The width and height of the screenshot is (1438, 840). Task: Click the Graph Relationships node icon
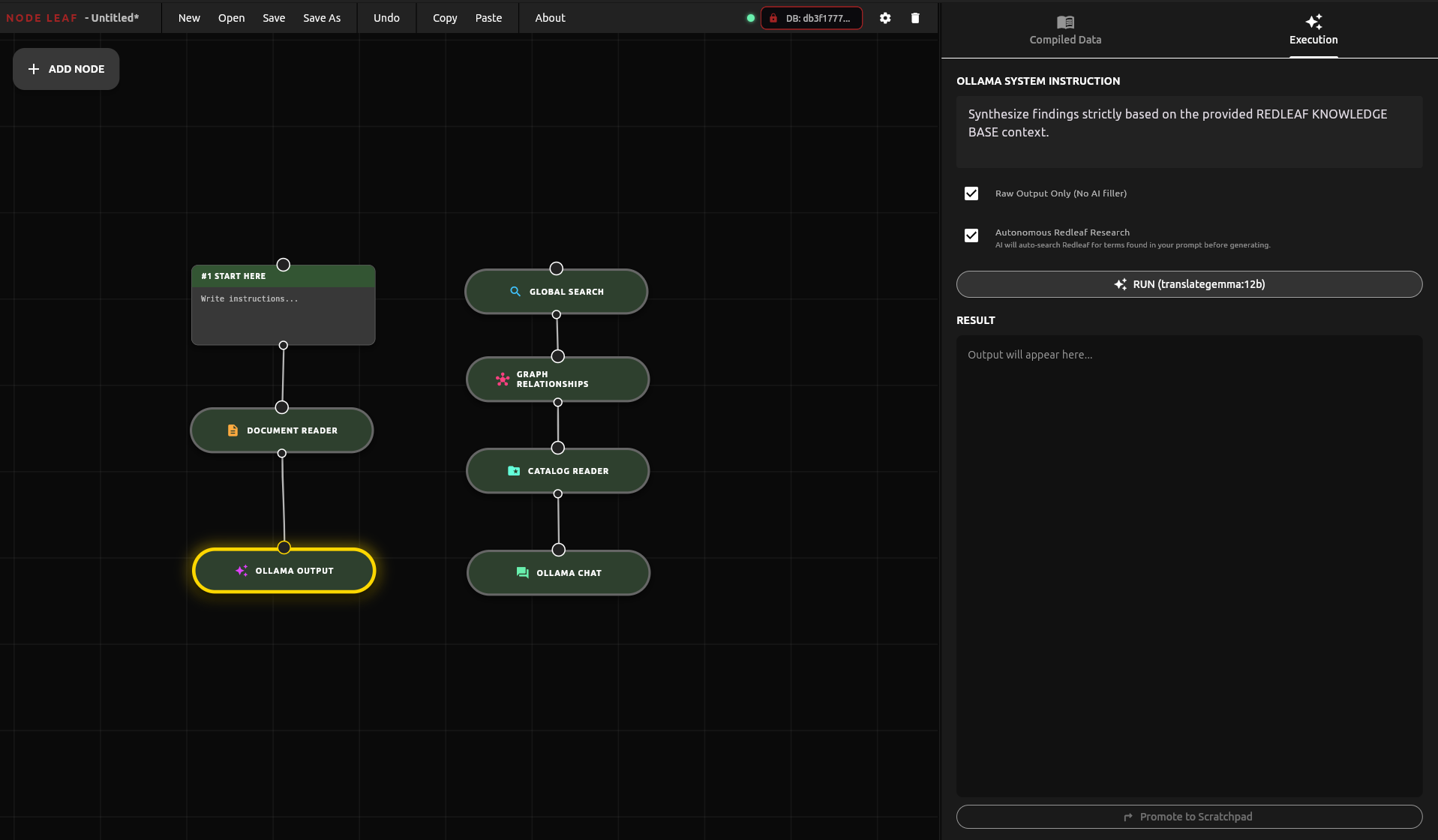(x=503, y=379)
